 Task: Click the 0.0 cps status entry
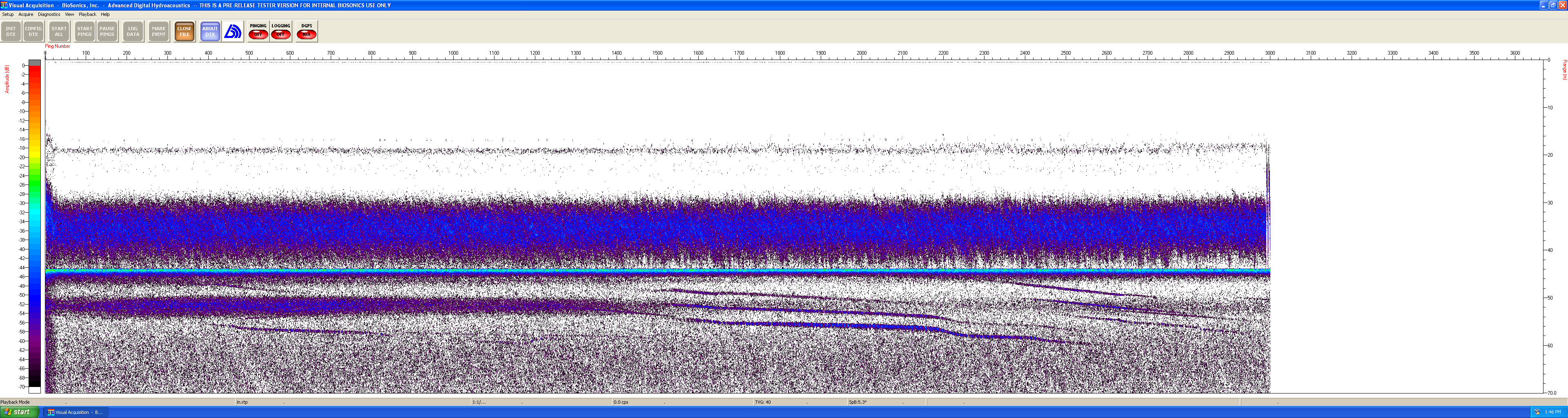click(x=621, y=402)
